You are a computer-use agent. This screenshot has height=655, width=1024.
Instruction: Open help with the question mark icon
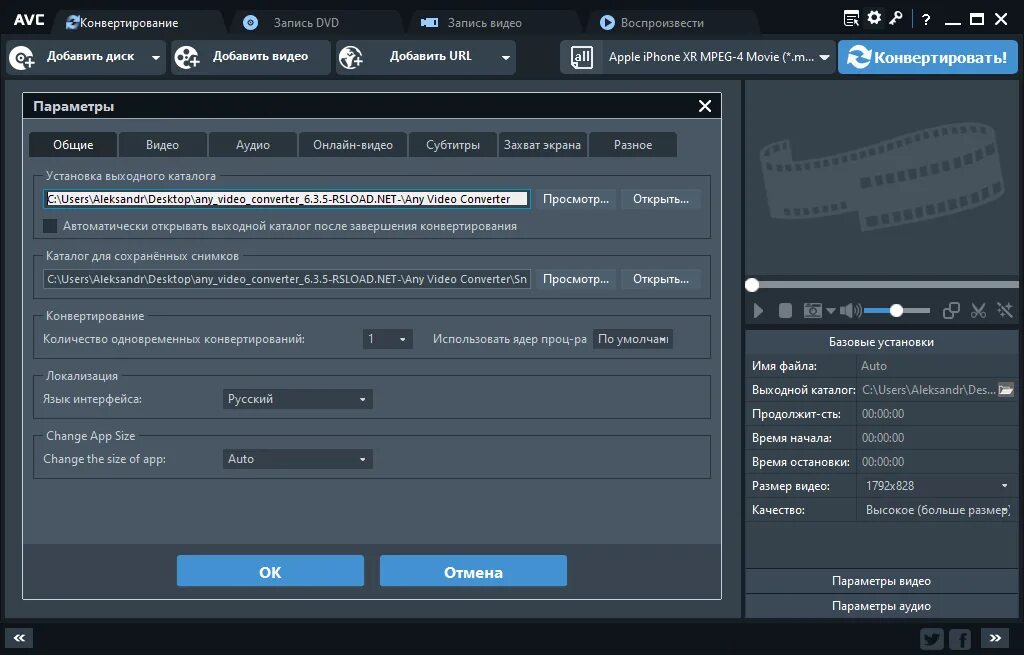(925, 20)
